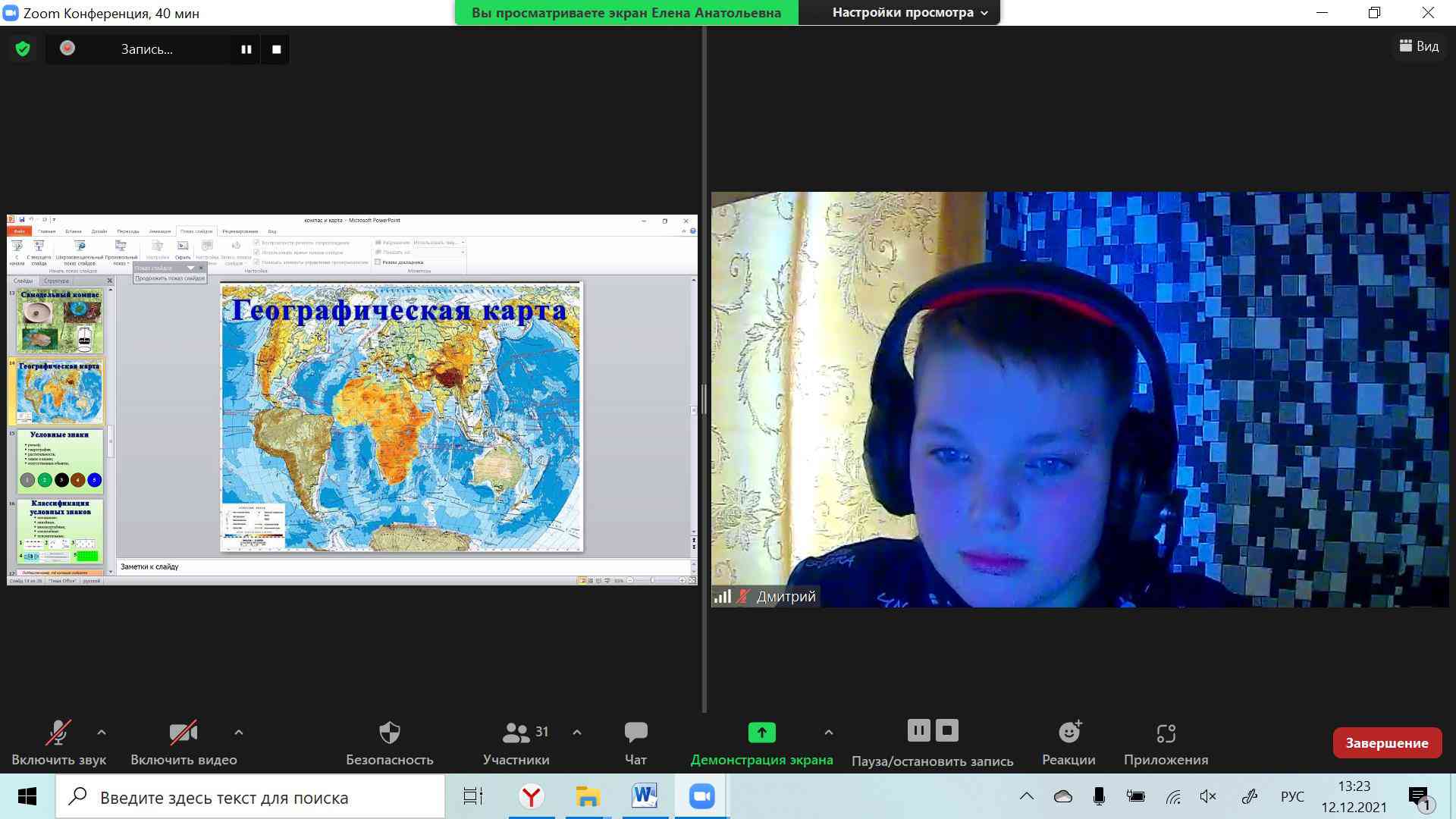The height and width of the screenshot is (819, 1456).
Task: Open Настройки просмотра dropdown
Action: (x=909, y=12)
